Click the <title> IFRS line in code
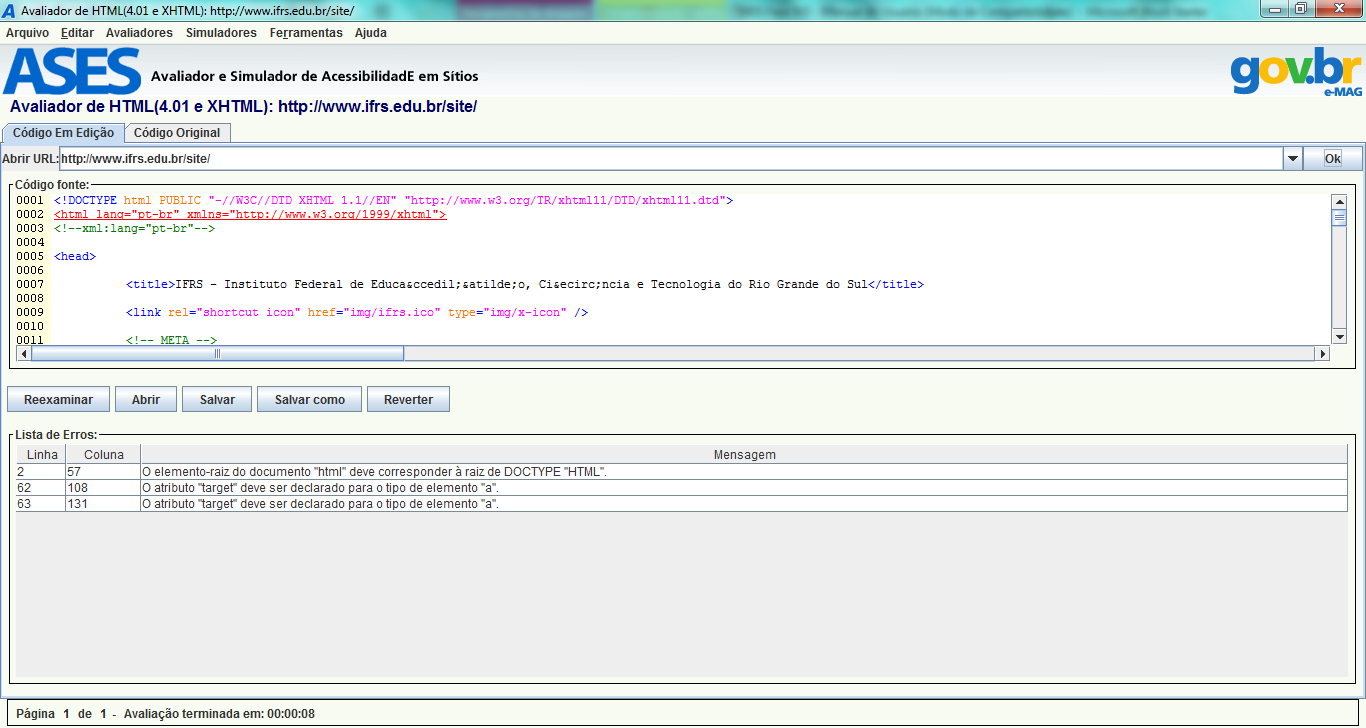This screenshot has height=728, width=1366. (x=525, y=285)
